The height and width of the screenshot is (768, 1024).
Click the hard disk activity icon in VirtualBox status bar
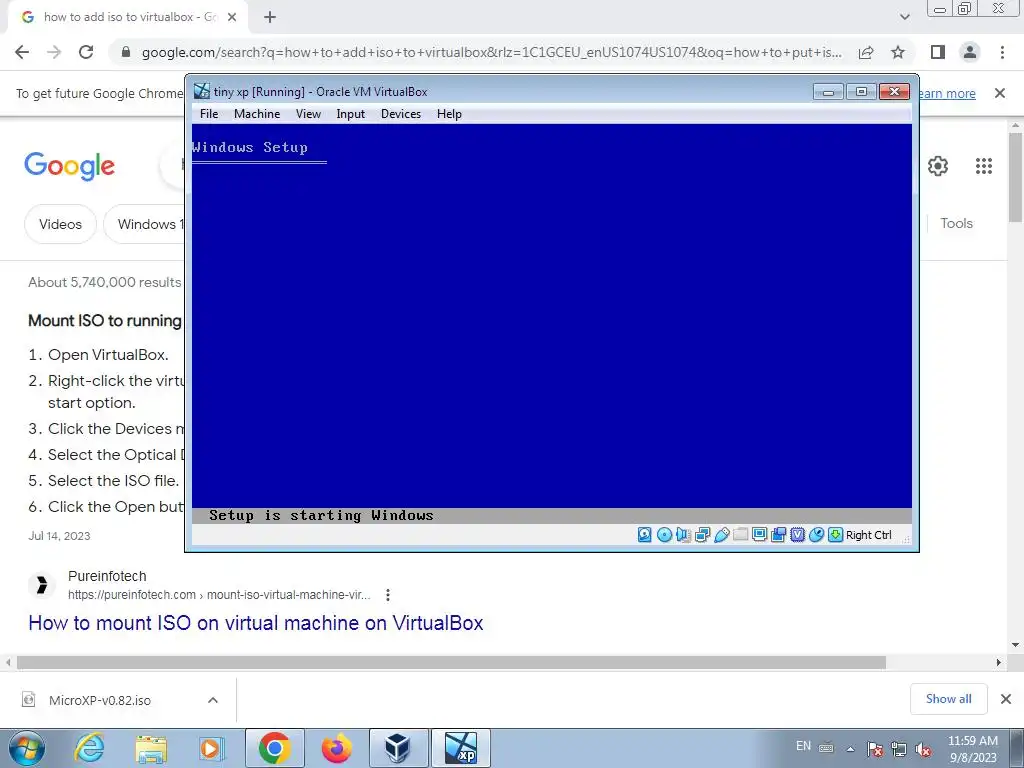point(645,535)
